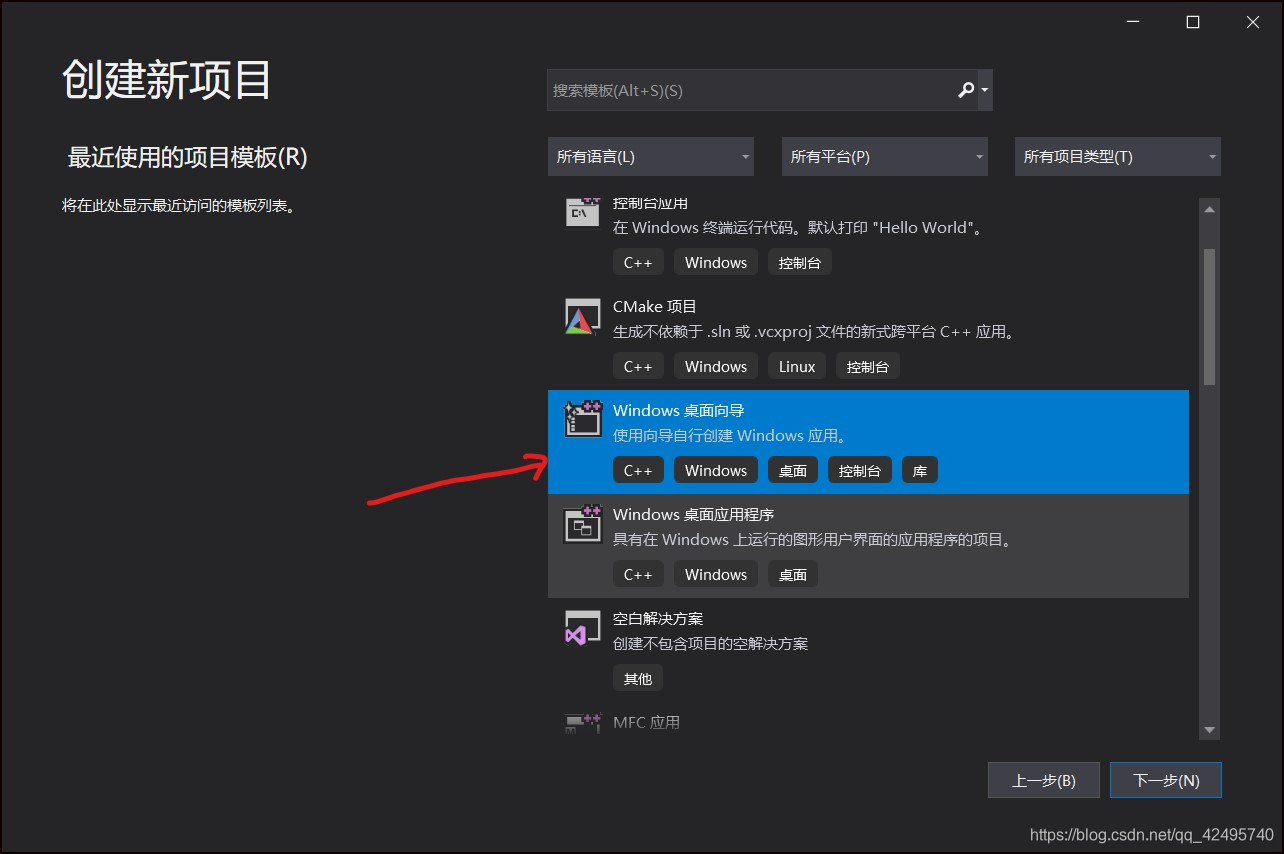Click the 上一步(B) button
The height and width of the screenshot is (854, 1284).
tap(1044, 781)
